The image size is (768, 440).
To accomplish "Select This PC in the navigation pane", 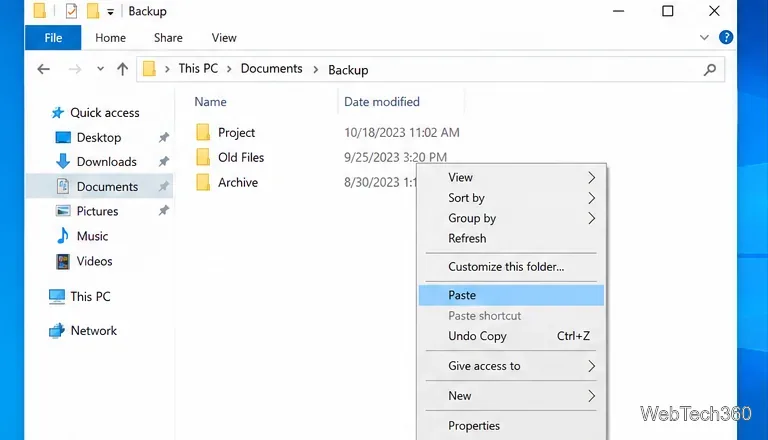I will [90, 296].
